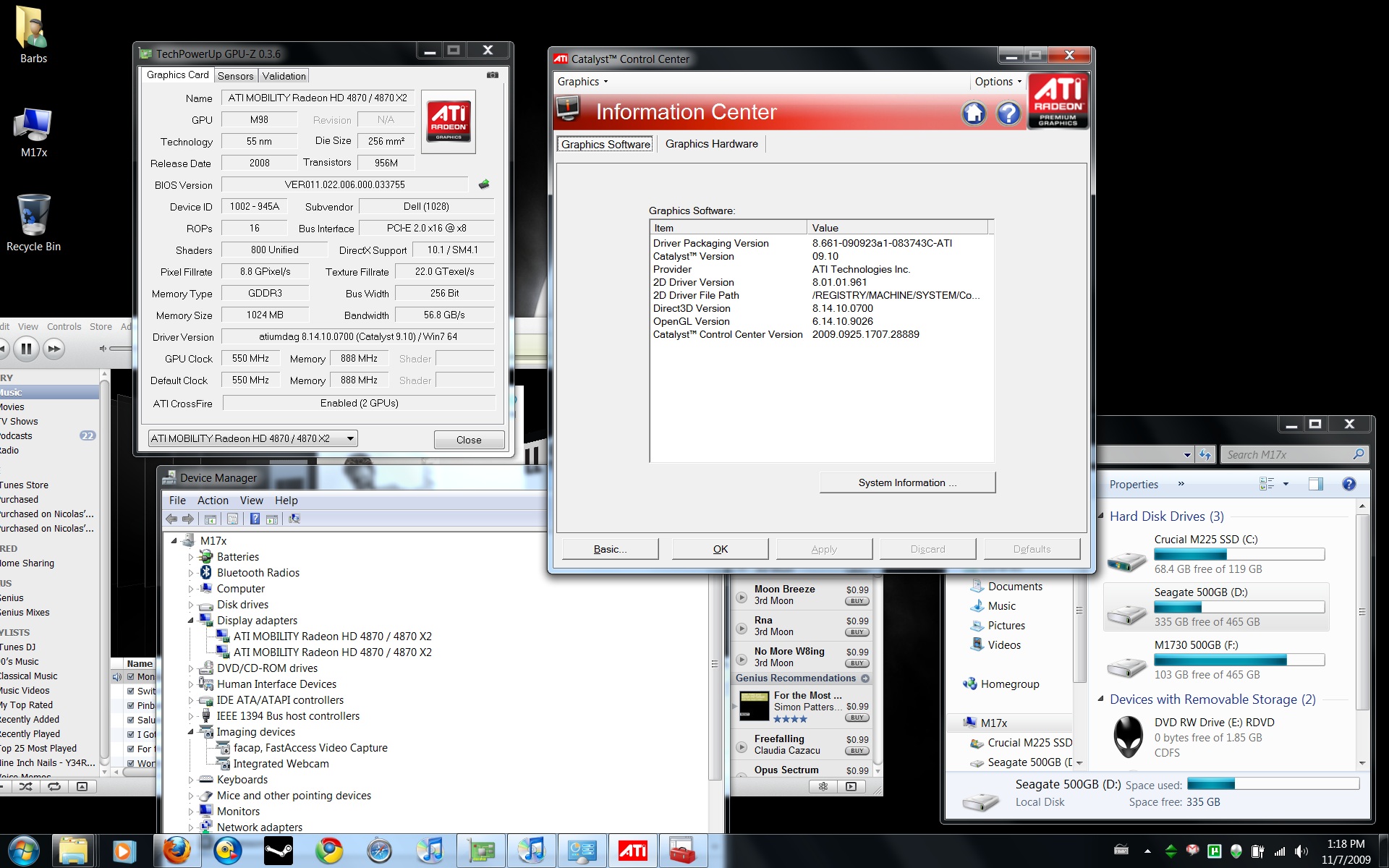The height and width of the screenshot is (868, 1389).
Task: Collapse Hard Disk Drives group
Action: (1101, 516)
